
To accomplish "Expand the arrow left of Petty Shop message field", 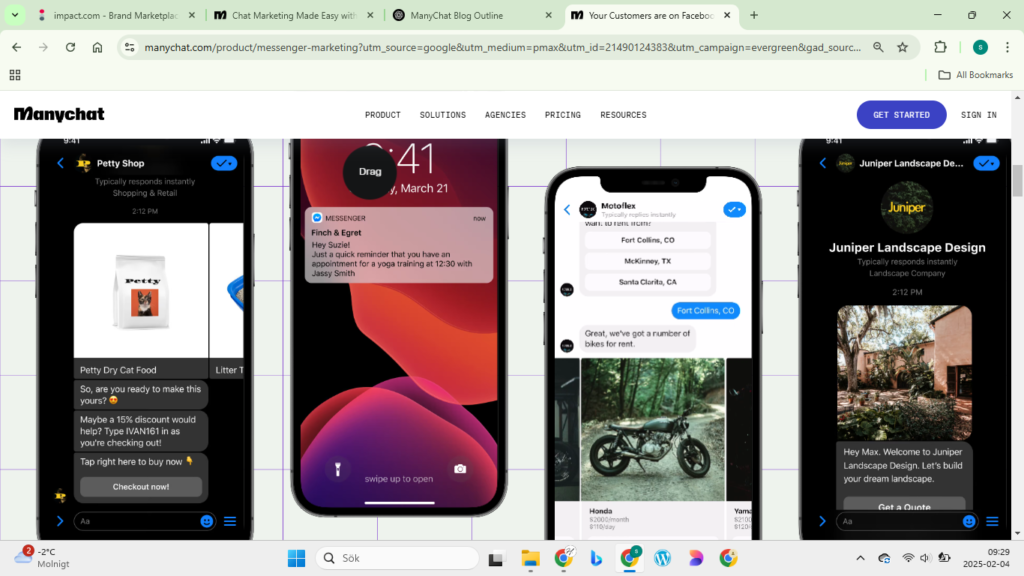I will coord(60,521).
